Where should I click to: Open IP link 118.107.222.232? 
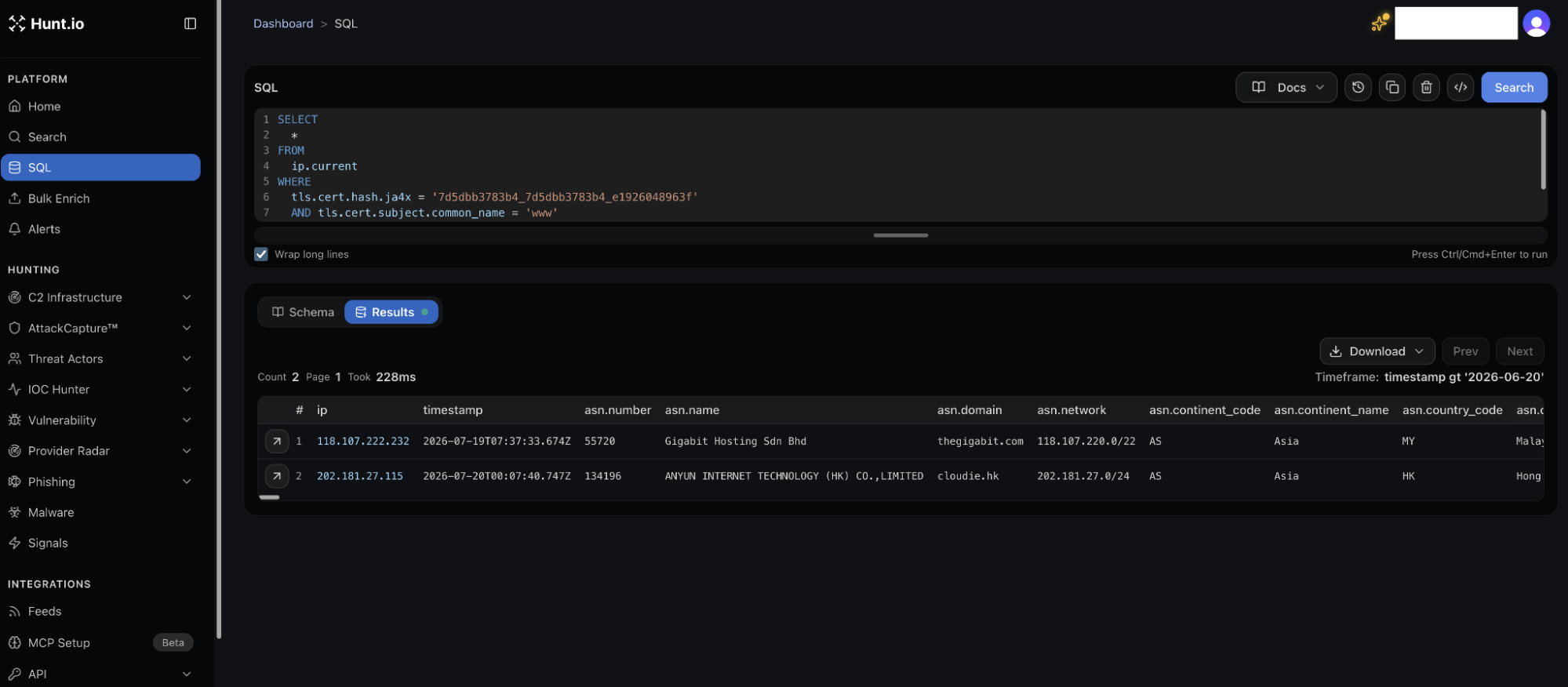pos(363,442)
